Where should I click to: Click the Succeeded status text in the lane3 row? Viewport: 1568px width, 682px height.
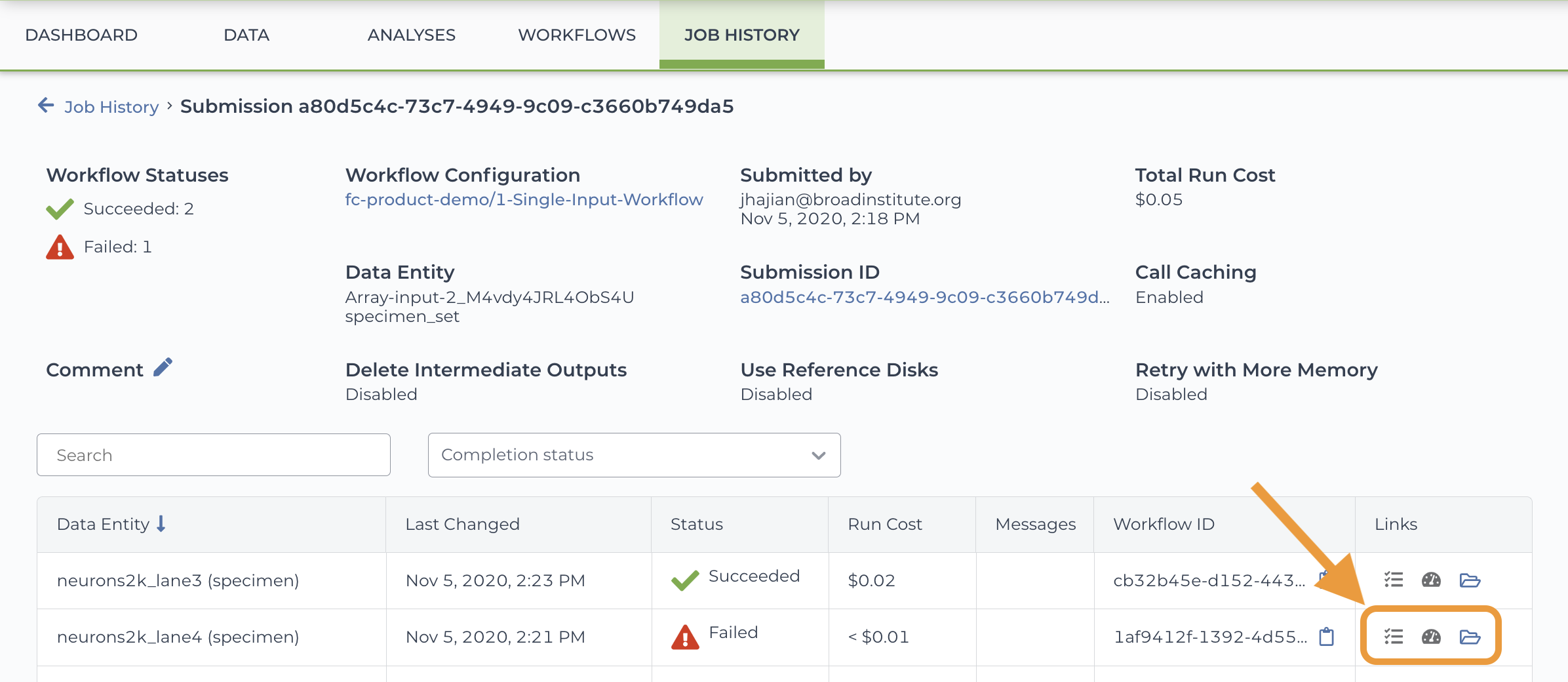(x=754, y=576)
